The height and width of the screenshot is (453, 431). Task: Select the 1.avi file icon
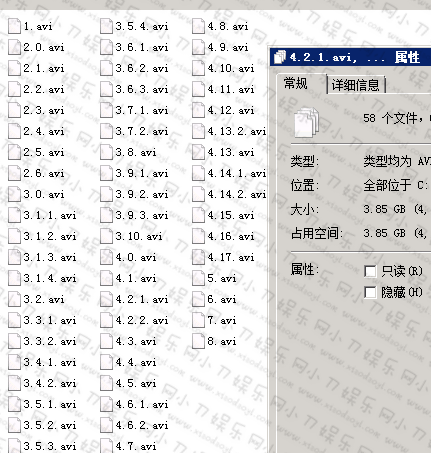point(14,26)
